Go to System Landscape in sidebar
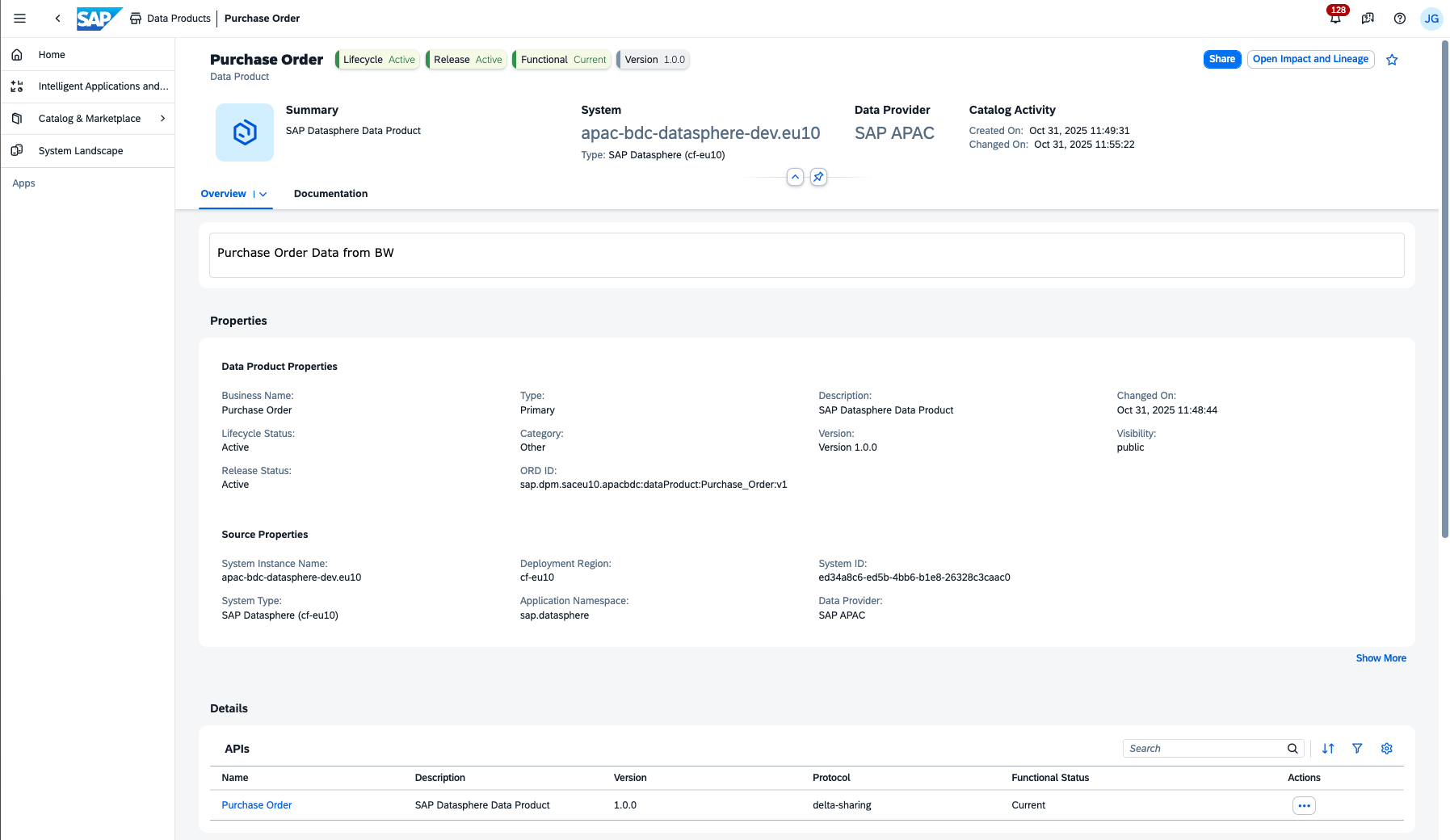The height and width of the screenshot is (840, 1450). pos(81,151)
